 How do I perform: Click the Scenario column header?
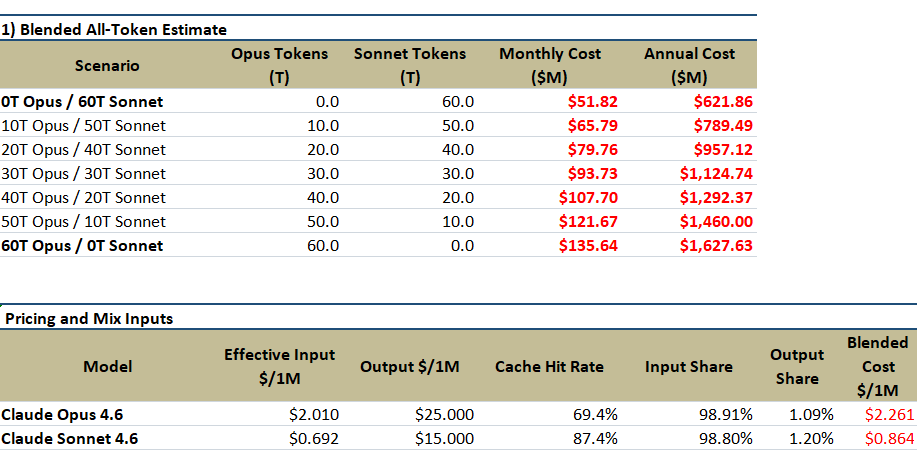pyautogui.click(x=107, y=66)
